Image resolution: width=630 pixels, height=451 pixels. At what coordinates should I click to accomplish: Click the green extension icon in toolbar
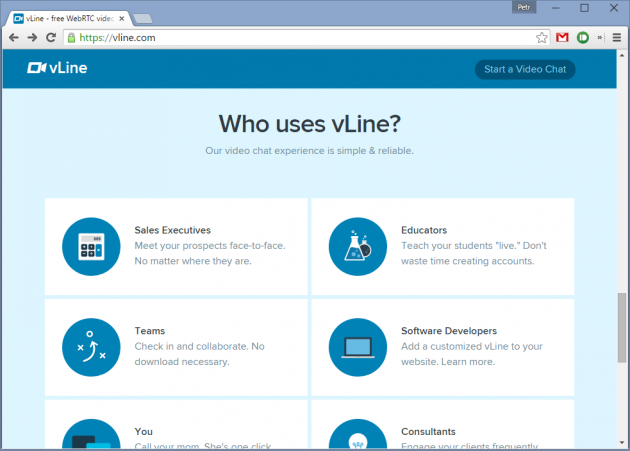(x=582, y=37)
